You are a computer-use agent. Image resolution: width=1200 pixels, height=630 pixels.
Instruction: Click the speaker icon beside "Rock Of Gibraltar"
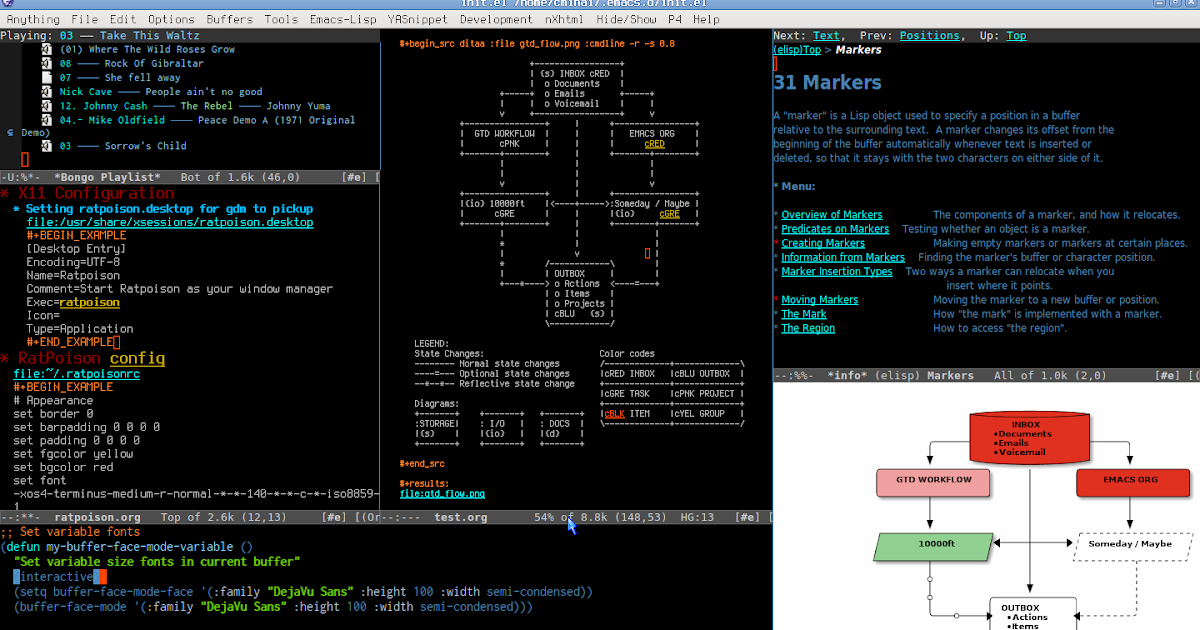click(46, 63)
